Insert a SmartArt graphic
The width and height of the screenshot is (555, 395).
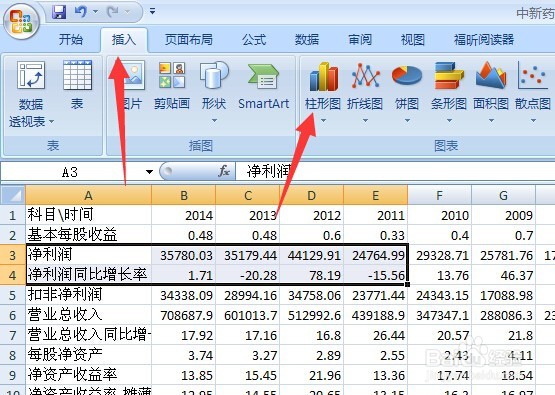click(264, 85)
